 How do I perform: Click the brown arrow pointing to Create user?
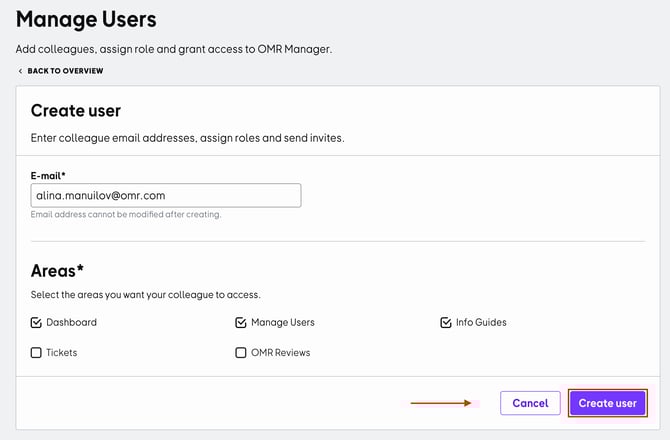coord(441,403)
